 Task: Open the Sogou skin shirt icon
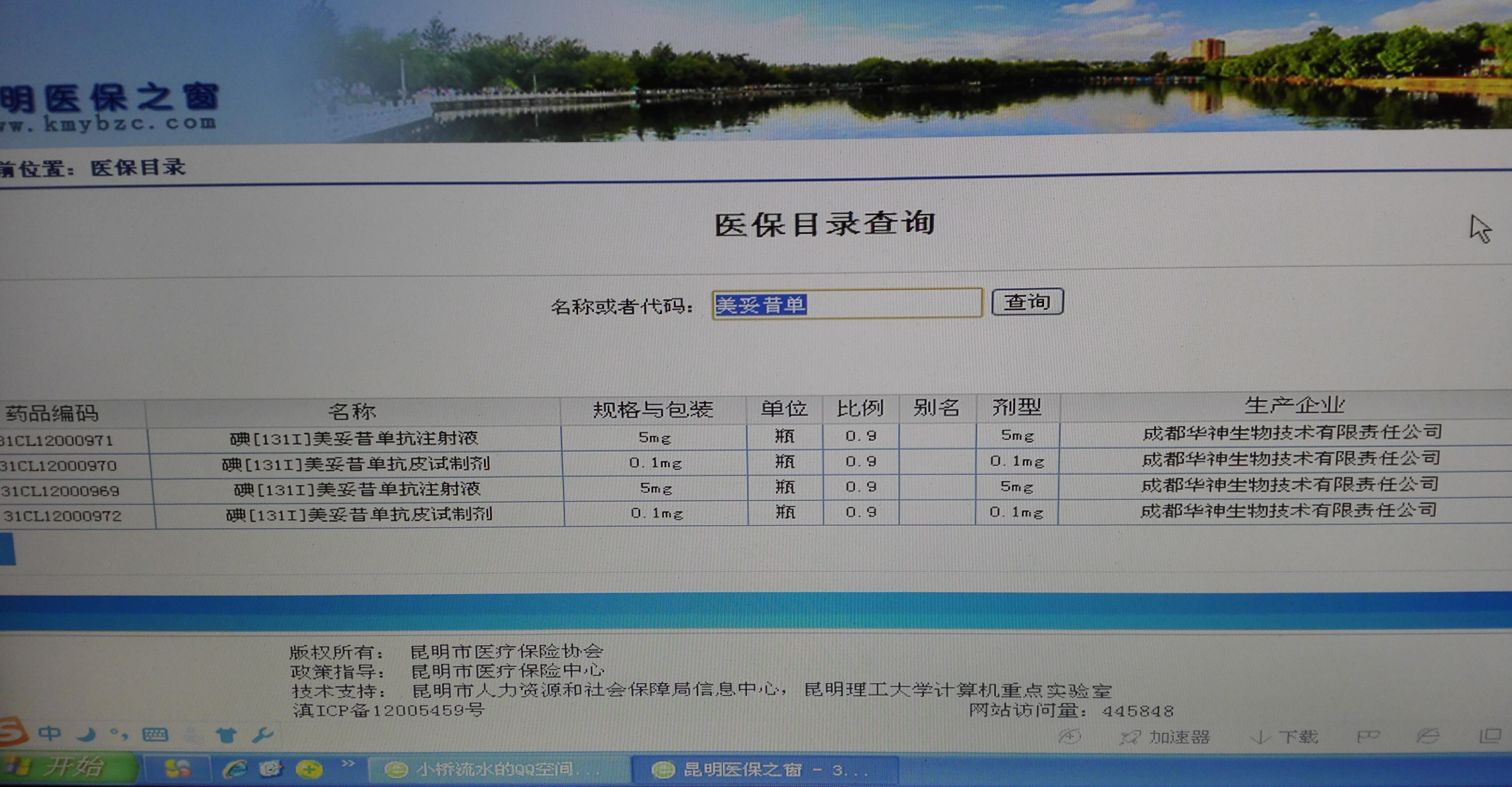click(226, 735)
